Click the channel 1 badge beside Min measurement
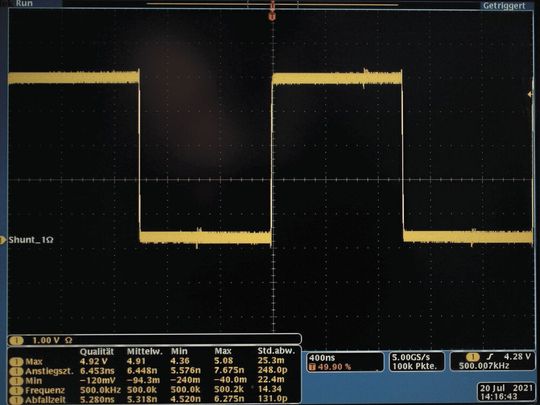The image size is (540, 405). (x=16, y=381)
